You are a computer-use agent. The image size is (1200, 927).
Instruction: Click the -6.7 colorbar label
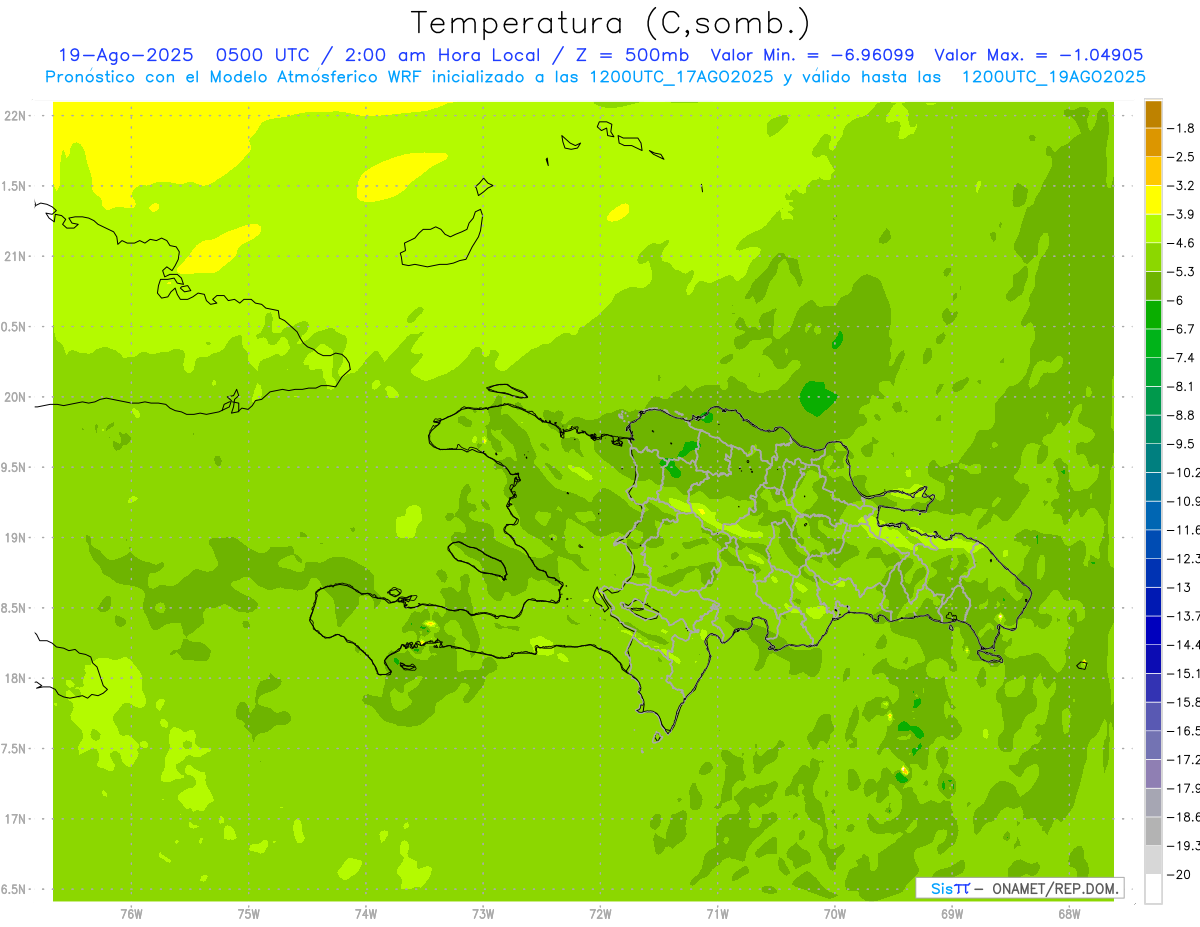coord(1181,329)
